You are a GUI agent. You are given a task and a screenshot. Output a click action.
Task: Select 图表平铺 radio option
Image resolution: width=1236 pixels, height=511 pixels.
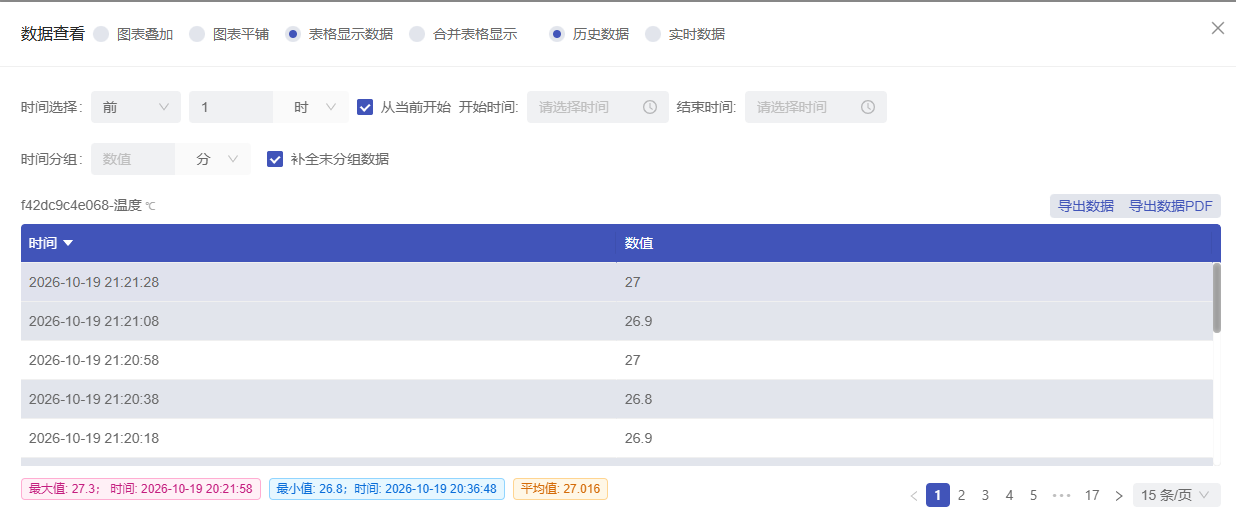pyautogui.click(x=197, y=34)
